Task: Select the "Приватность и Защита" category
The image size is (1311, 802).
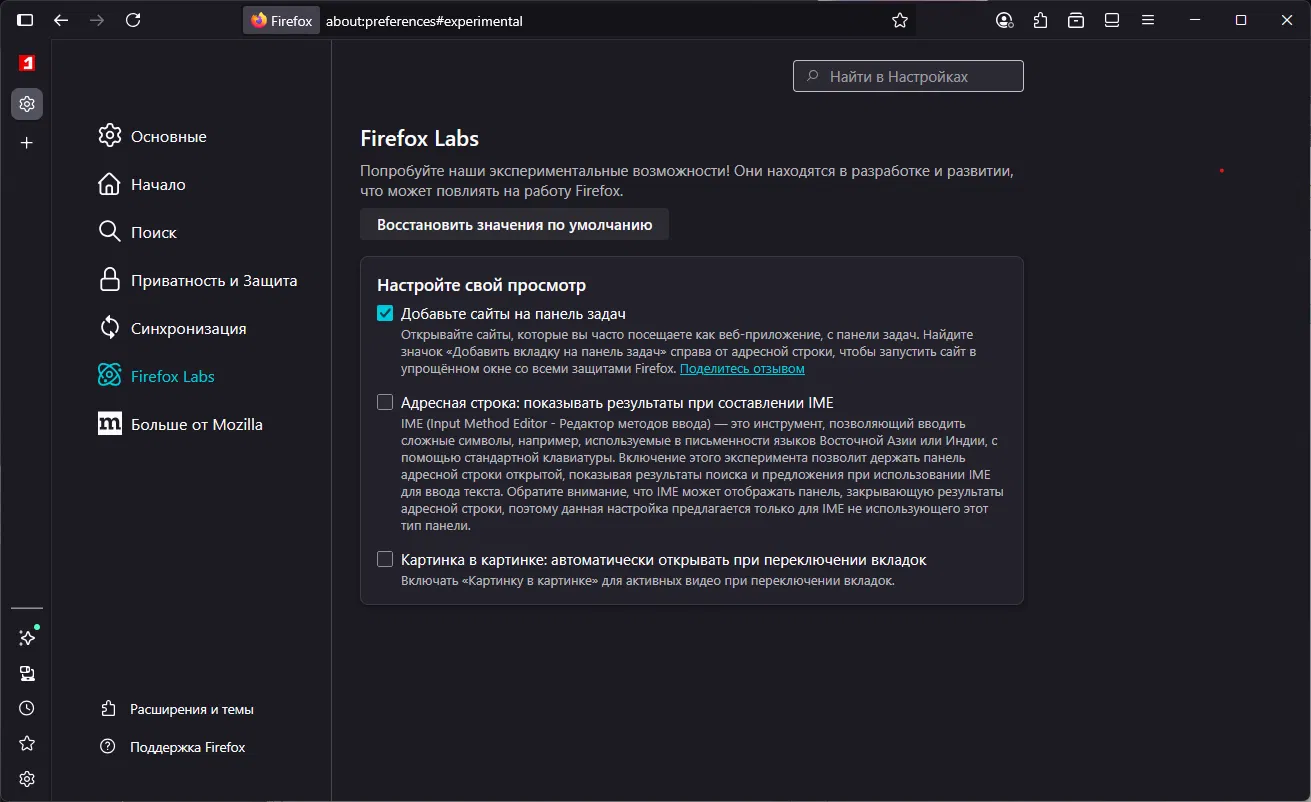Action: pyautogui.click(x=213, y=281)
